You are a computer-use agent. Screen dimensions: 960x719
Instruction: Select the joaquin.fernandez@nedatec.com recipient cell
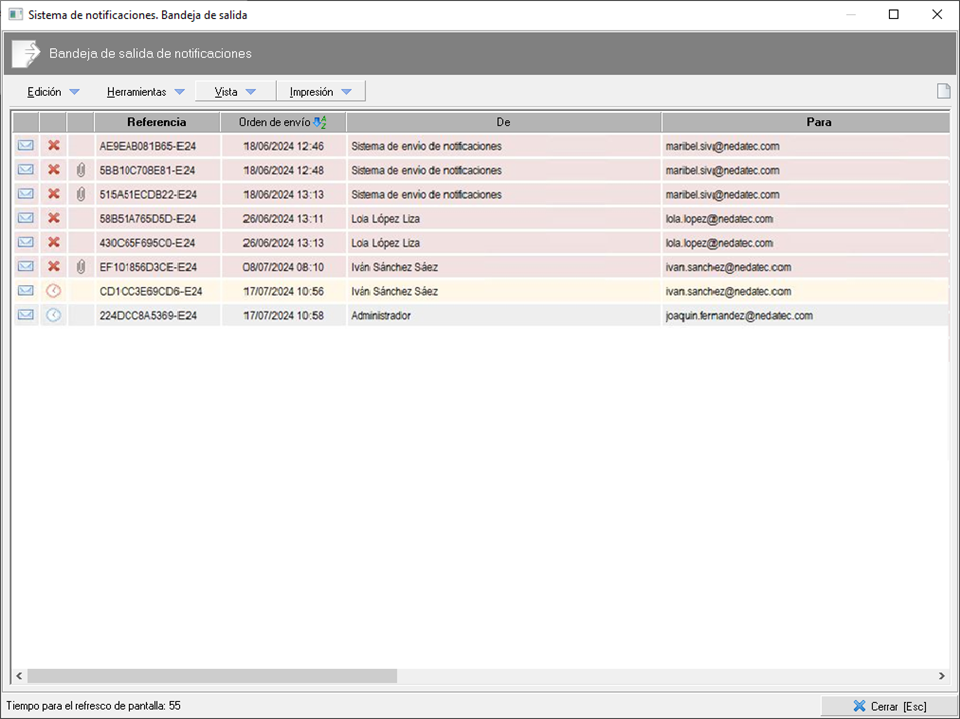click(x=738, y=315)
